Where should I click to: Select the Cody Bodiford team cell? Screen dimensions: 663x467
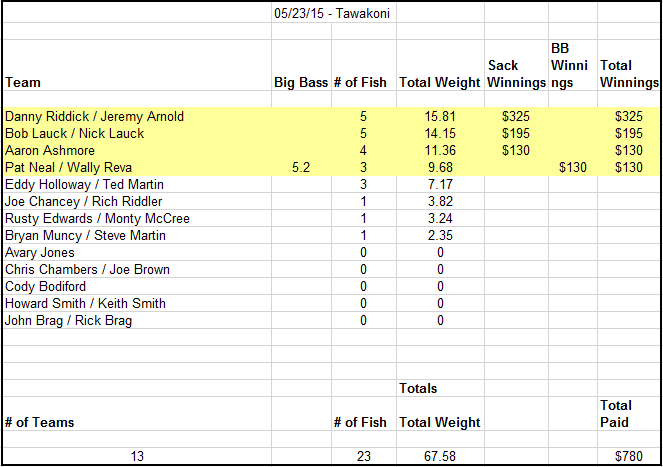click(137, 286)
